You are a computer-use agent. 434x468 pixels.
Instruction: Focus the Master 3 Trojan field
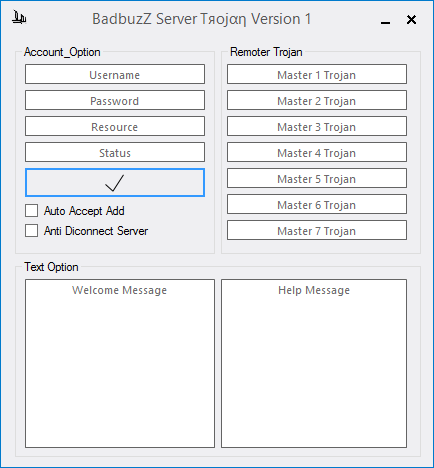click(x=317, y=126)
